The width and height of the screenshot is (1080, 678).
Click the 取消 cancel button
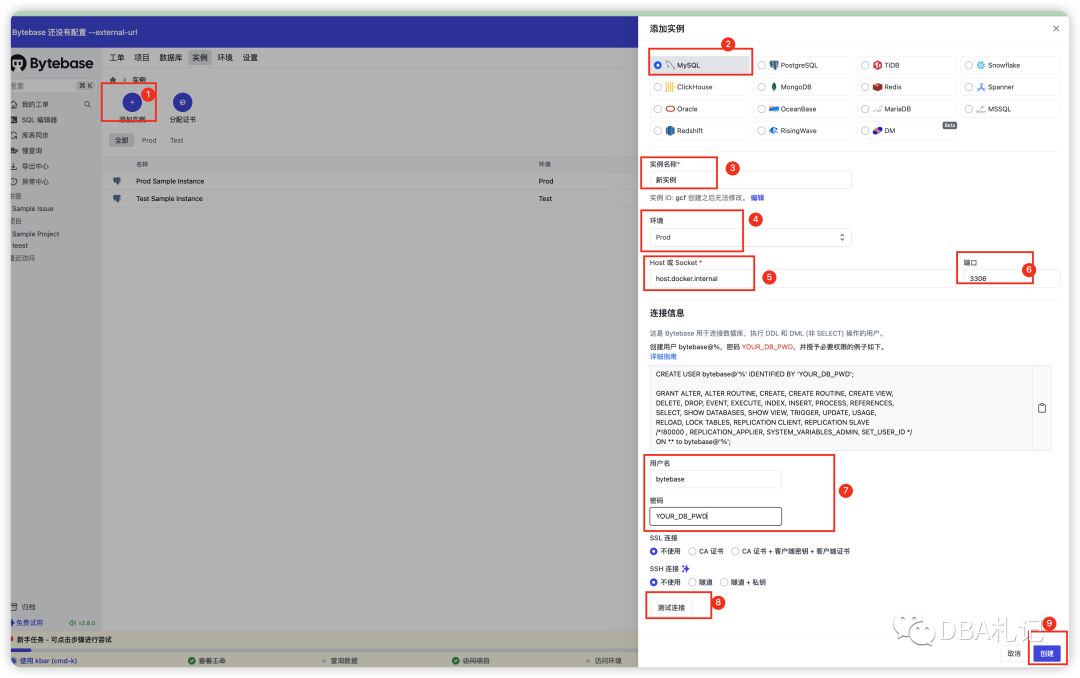(1014, 653)
